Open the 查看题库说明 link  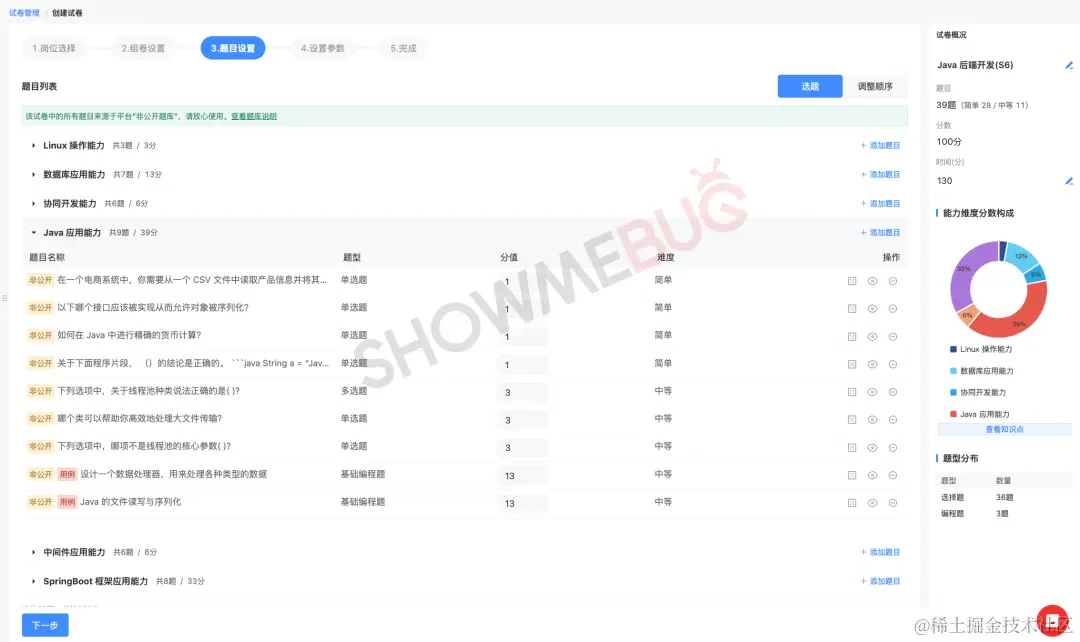253,116
